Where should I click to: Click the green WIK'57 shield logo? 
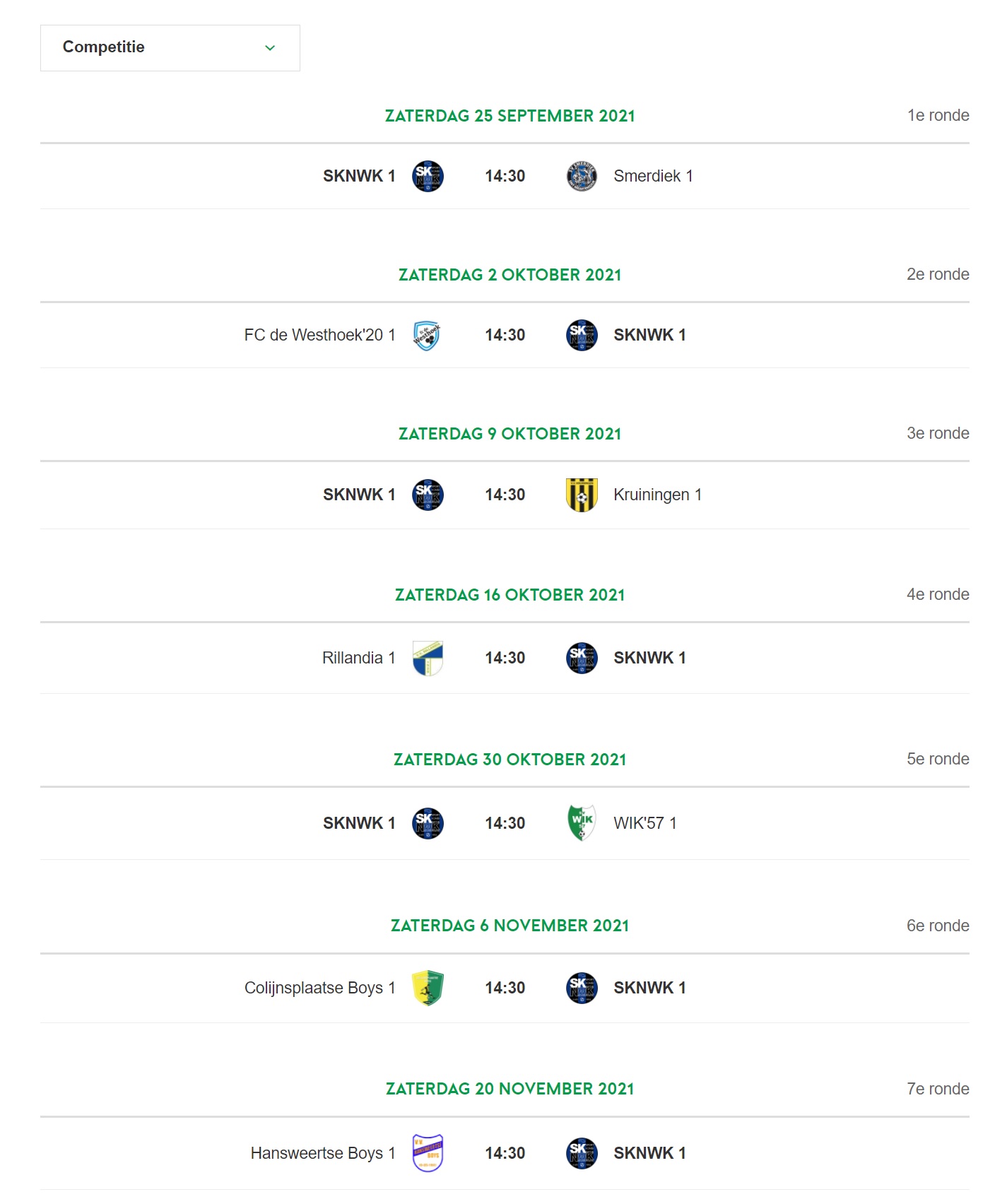[582, 823]
